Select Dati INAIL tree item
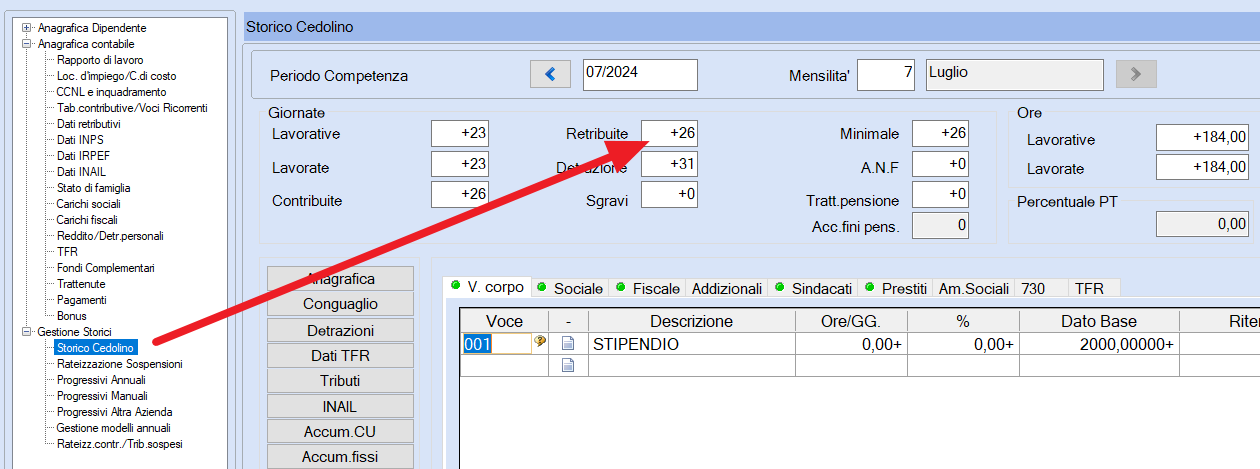This screenshot has width=1260, height=469. (81, 172)
